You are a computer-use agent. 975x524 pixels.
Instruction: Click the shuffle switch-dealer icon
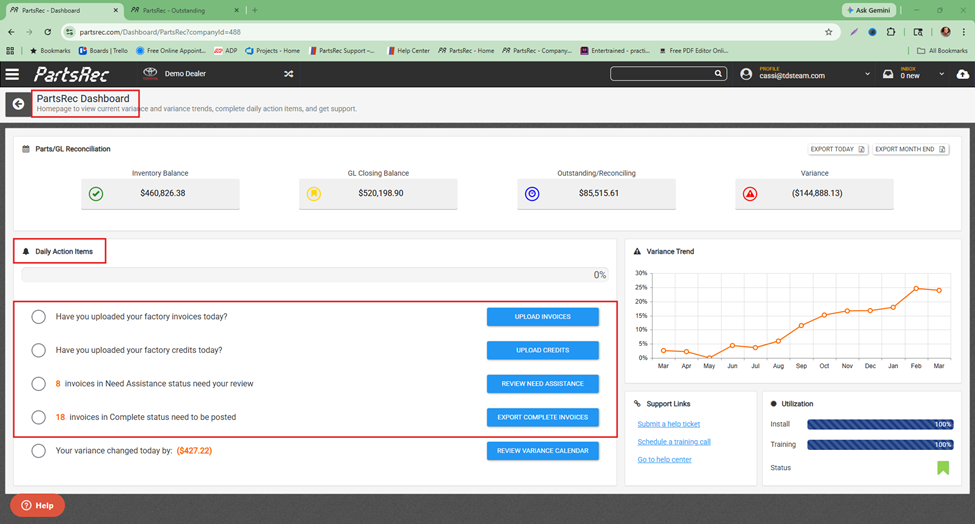click(289, 74)
